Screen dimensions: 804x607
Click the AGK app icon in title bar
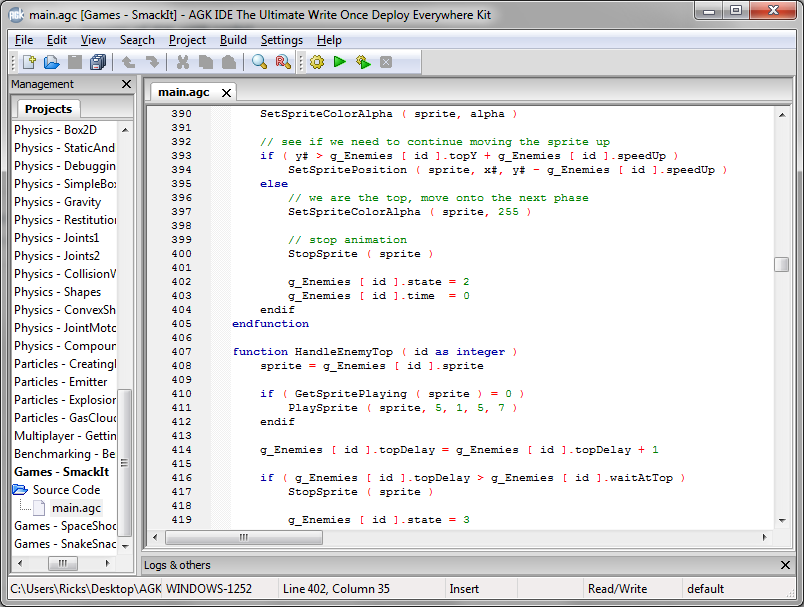(x=16, y=15)
